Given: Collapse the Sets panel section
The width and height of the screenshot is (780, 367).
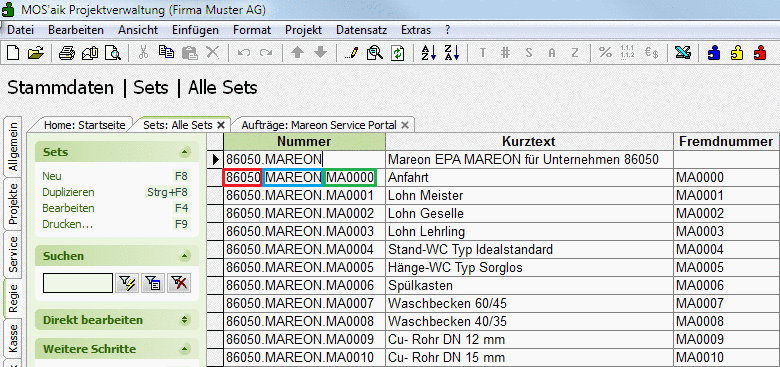Looking at the screenshot, I should click(x=185, y=152).
